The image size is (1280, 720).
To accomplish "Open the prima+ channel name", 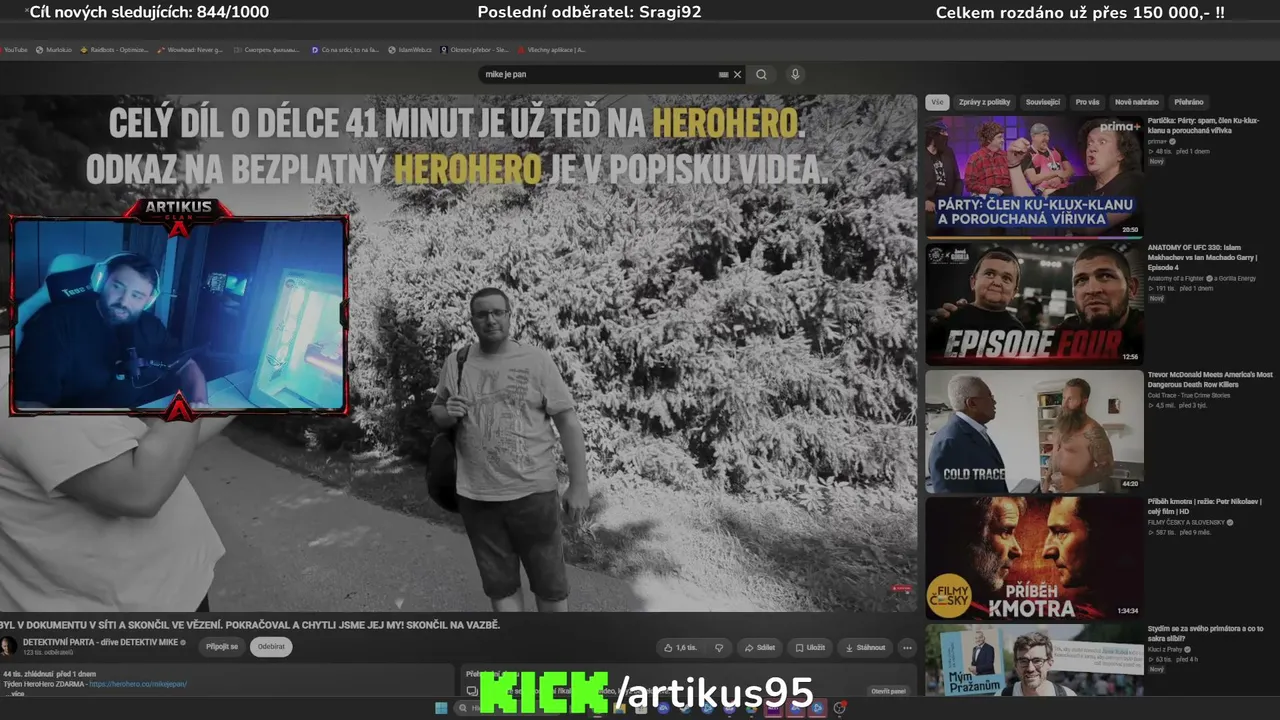I will point(1157,141).
